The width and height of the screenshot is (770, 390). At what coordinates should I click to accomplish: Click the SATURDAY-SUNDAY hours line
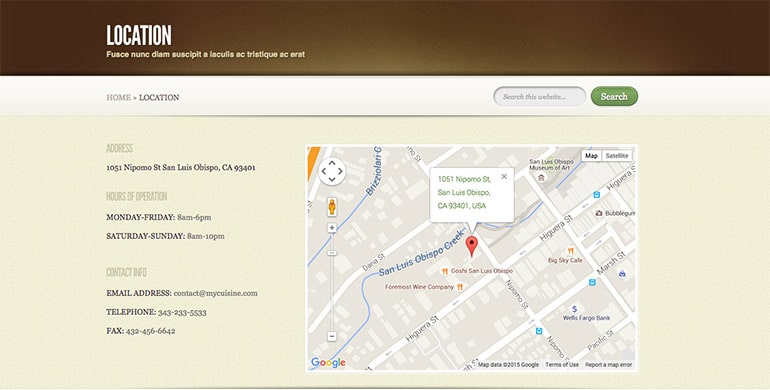point(165,236)
